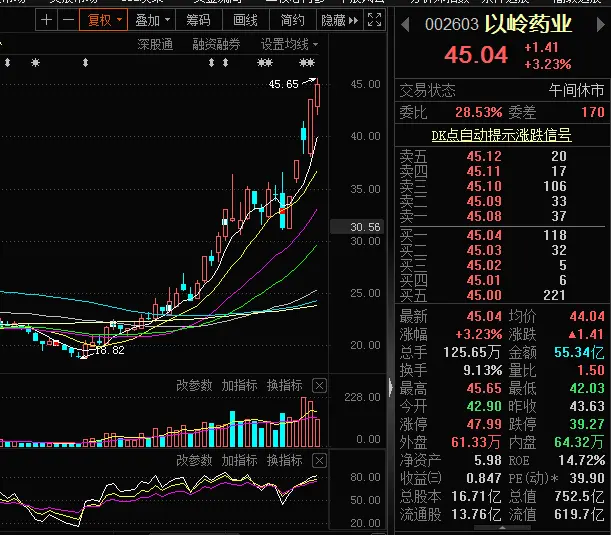Select the 画线 drawing tool
Screen dimensions: 611x535
click(245, 20)
